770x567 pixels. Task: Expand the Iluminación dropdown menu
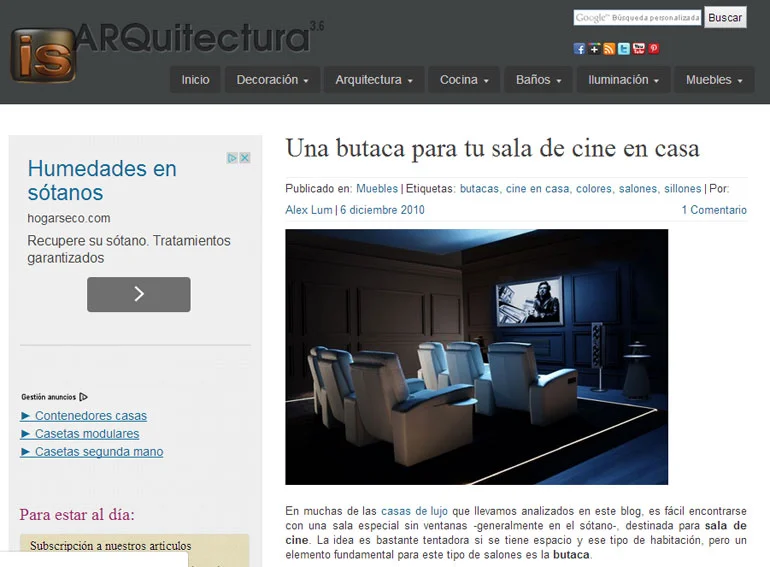pos(623,80)
